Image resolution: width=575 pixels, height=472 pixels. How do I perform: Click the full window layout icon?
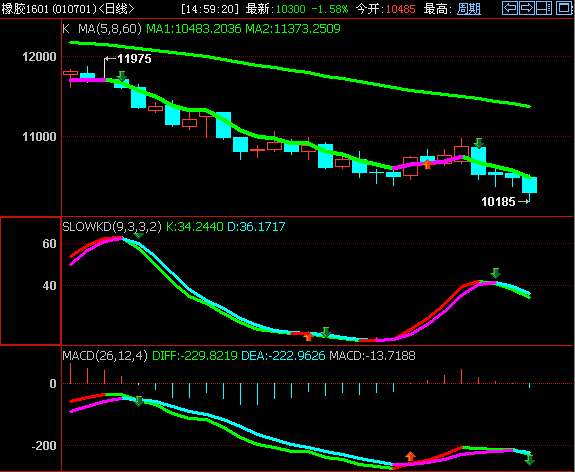564,8
